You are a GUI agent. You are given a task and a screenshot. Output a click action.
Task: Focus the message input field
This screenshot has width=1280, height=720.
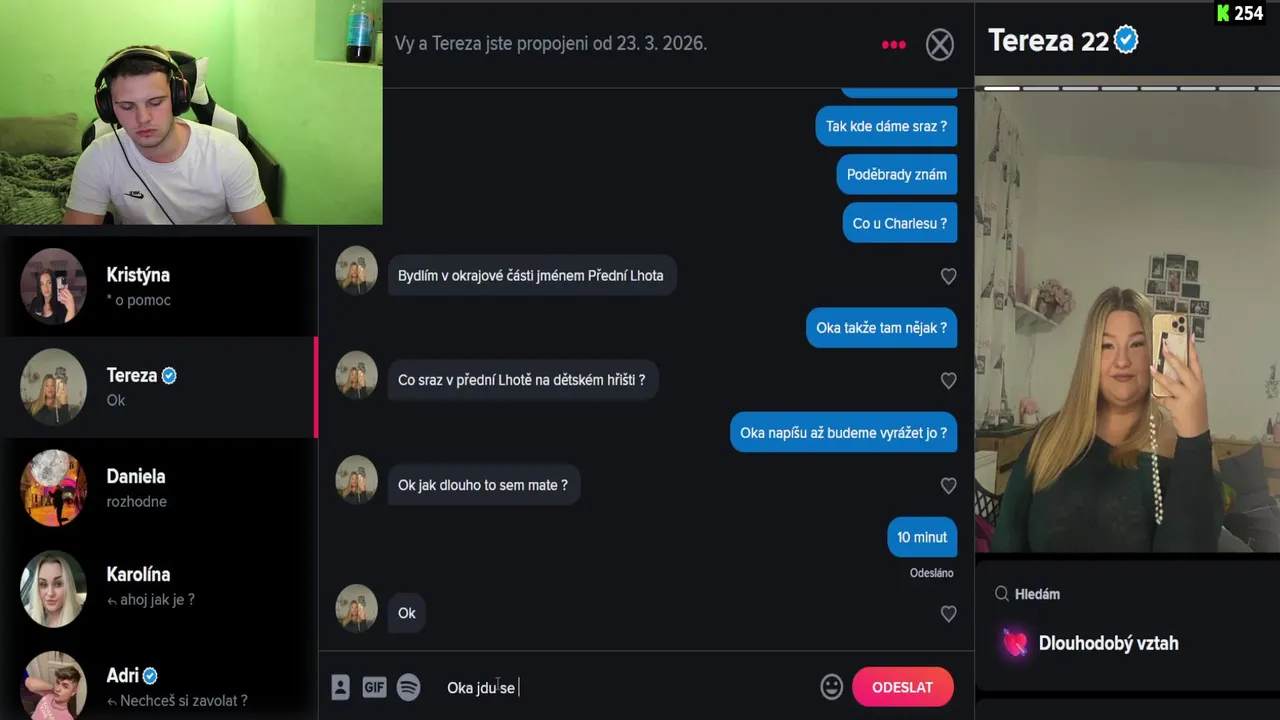pyautogui.click(x=625, y=688)
